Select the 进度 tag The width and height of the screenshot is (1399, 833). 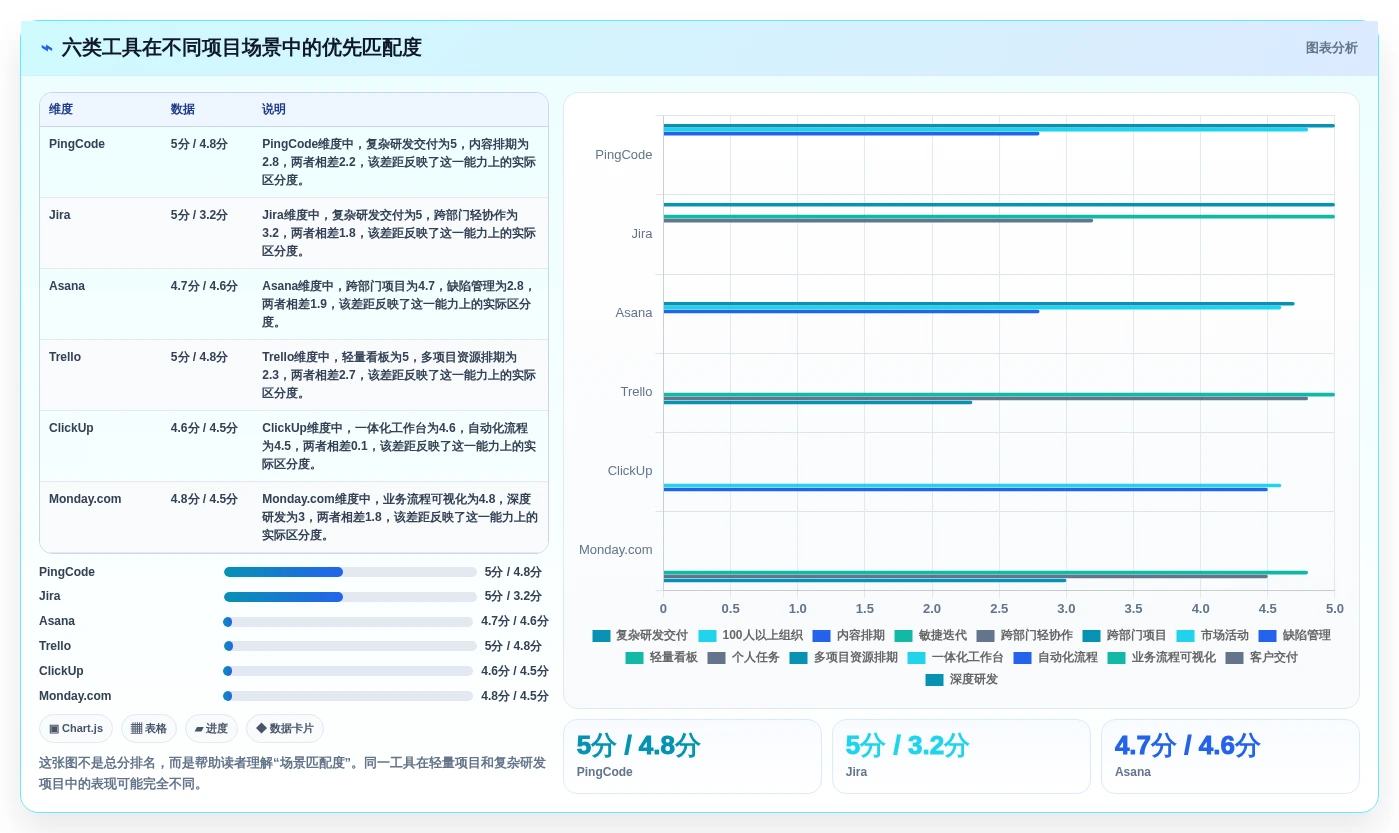click(211, 729)
